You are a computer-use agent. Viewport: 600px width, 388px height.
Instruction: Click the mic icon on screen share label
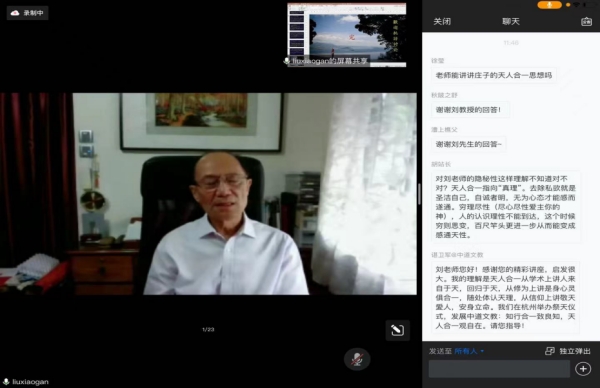[x=287, y=61]
